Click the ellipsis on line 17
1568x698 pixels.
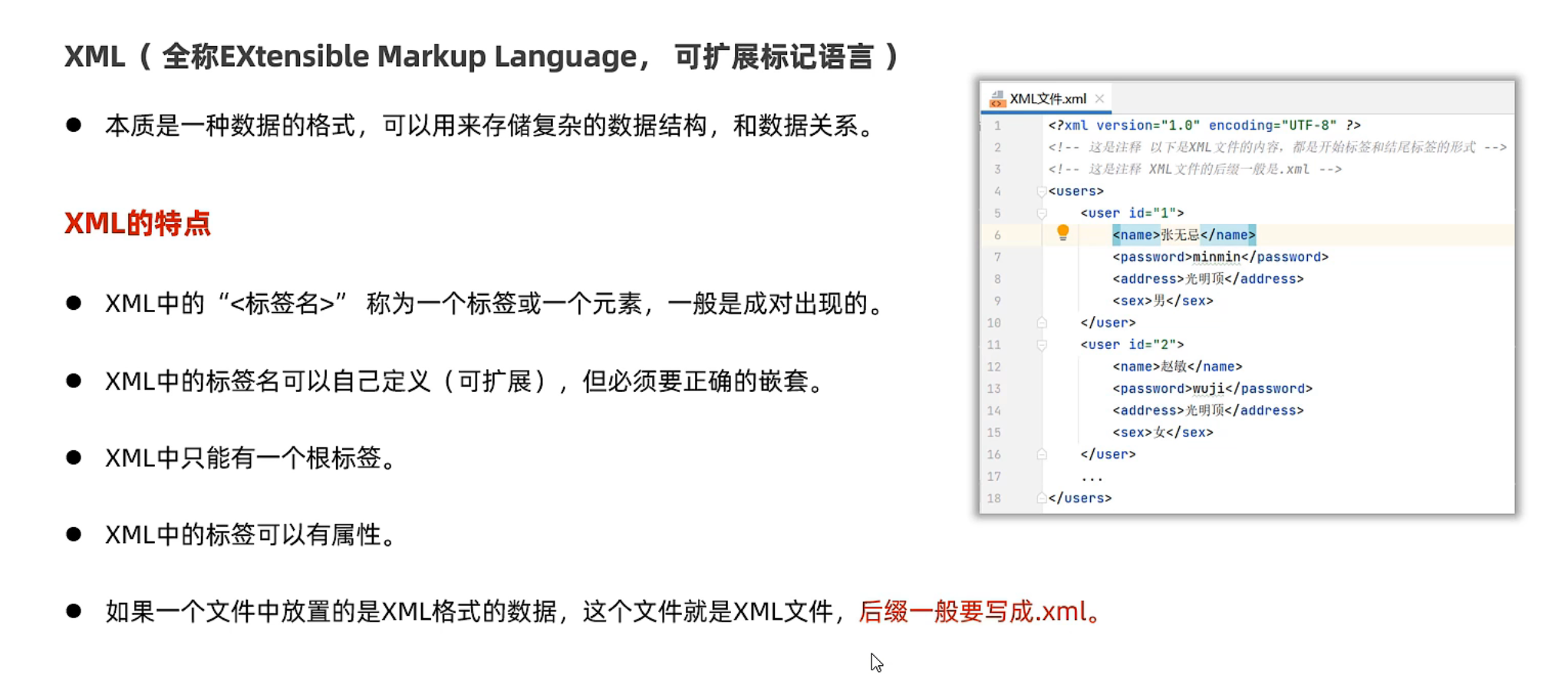click(x=1092, y=477)
